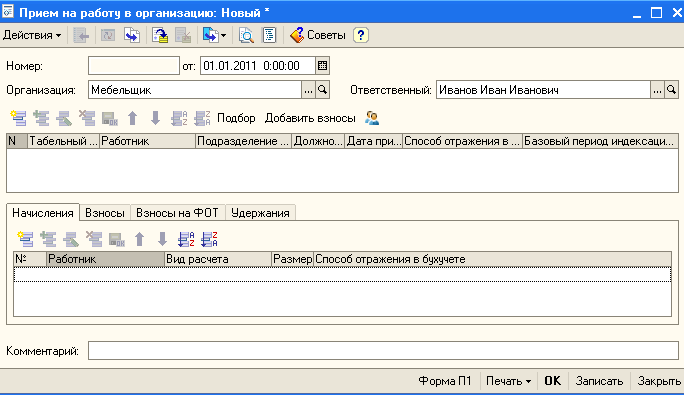The height and width of the screenshot is (395, 684).
Task: Switch to the Начисления tab
Action: click(x=43, y=213)
